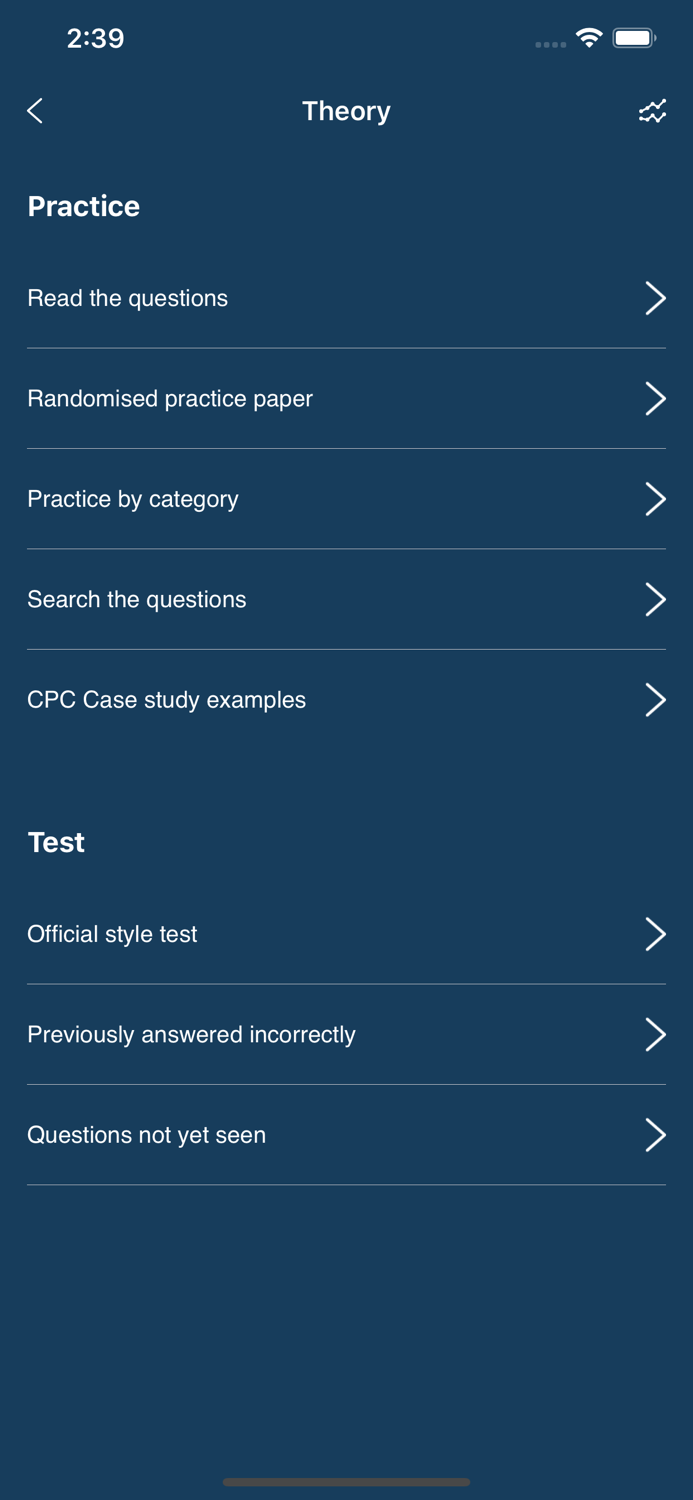The image size is (693, 1500).
Task: Open the progress statistics chart icon
Action: click(x=652, y=111)
